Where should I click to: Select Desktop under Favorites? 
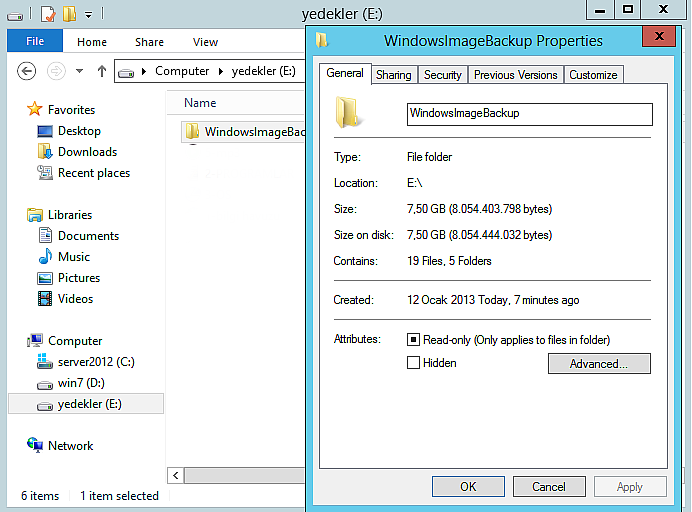(79, 131)
